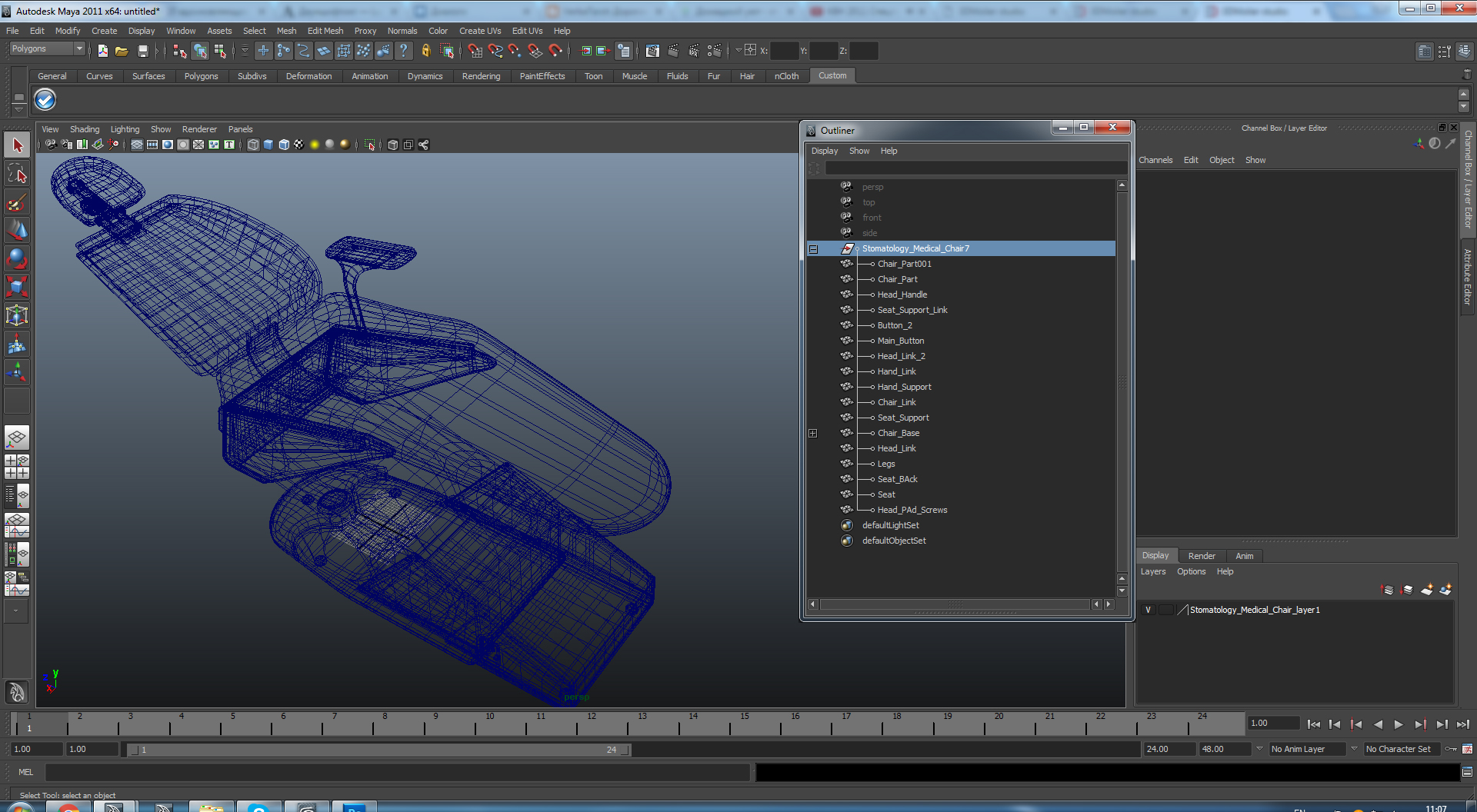Select the Soft Modification tool
Viewport: 1477px width, 812px height.
pos(17,344)
